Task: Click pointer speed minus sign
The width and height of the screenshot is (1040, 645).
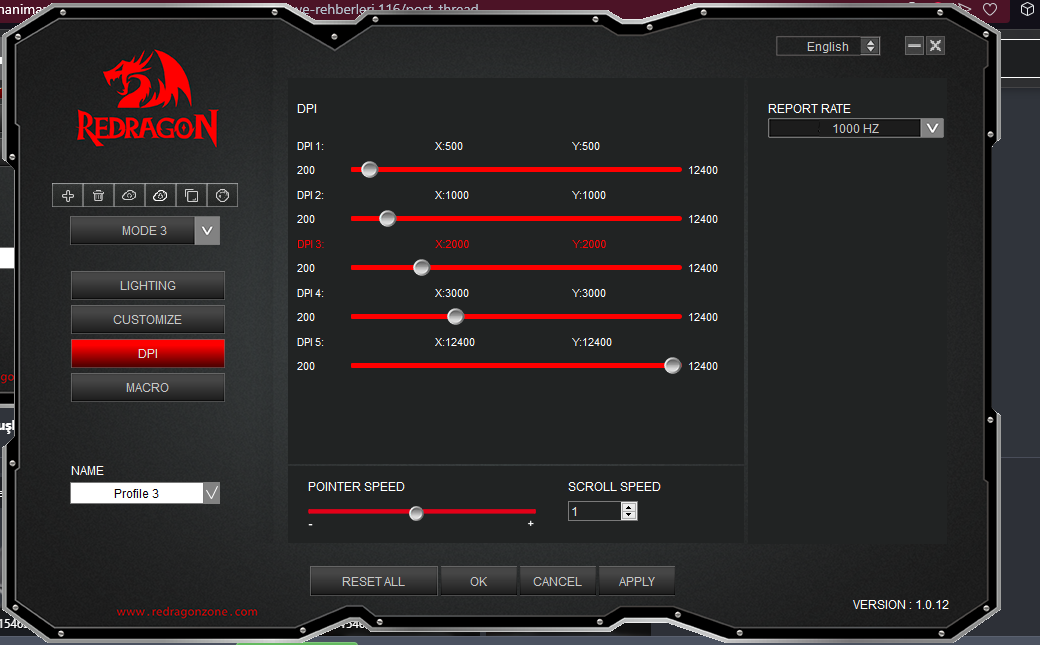Action: coord(310,525)
